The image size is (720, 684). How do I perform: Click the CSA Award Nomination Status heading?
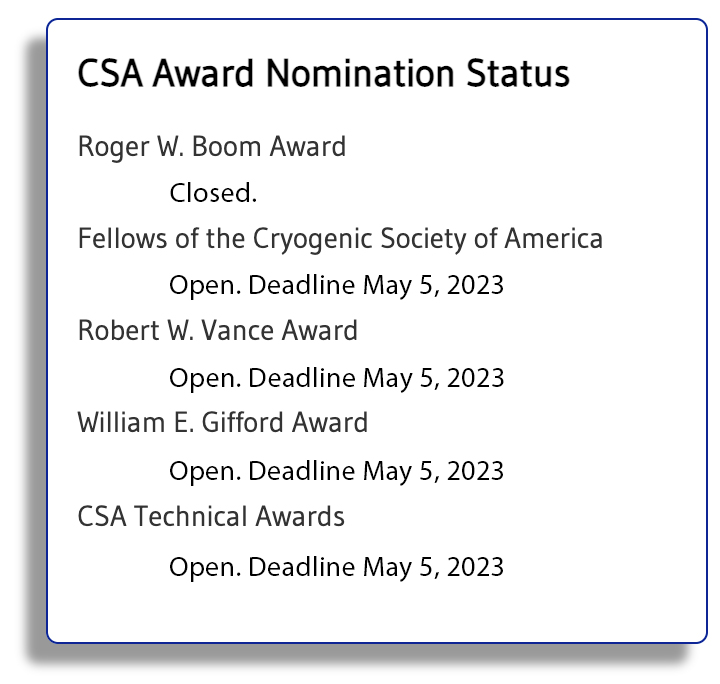pos(324,73)
